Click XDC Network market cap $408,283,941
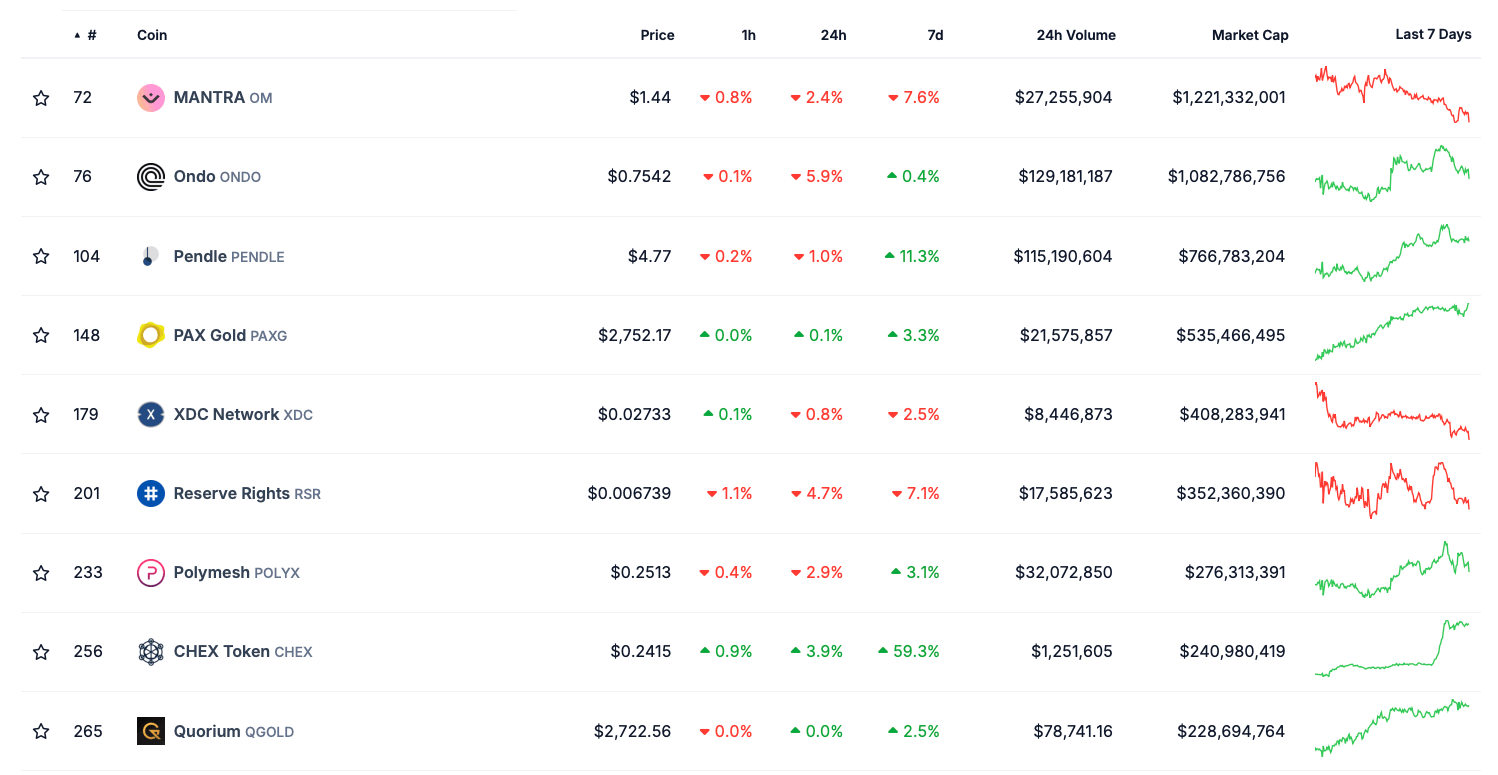This screenshot has height=775, width=1498. point(1233,414)
